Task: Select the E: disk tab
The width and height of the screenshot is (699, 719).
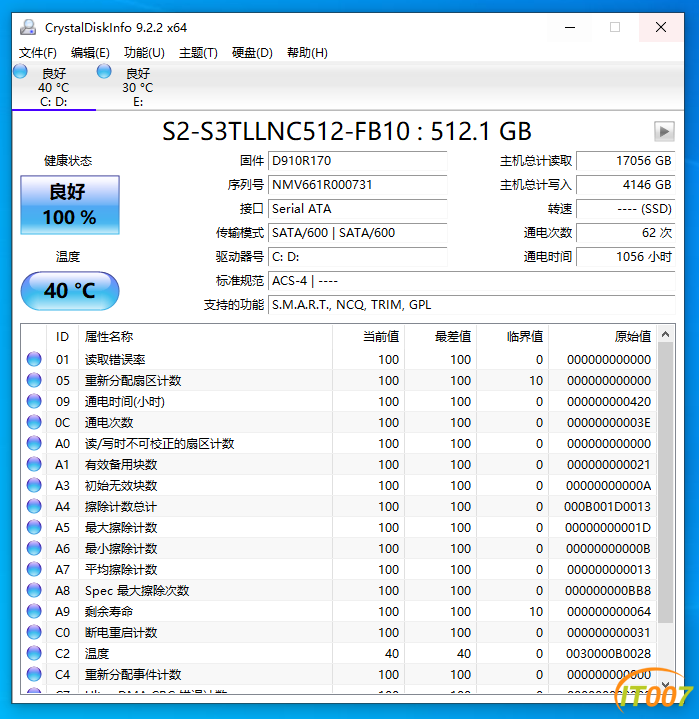Action: point(138,87)
